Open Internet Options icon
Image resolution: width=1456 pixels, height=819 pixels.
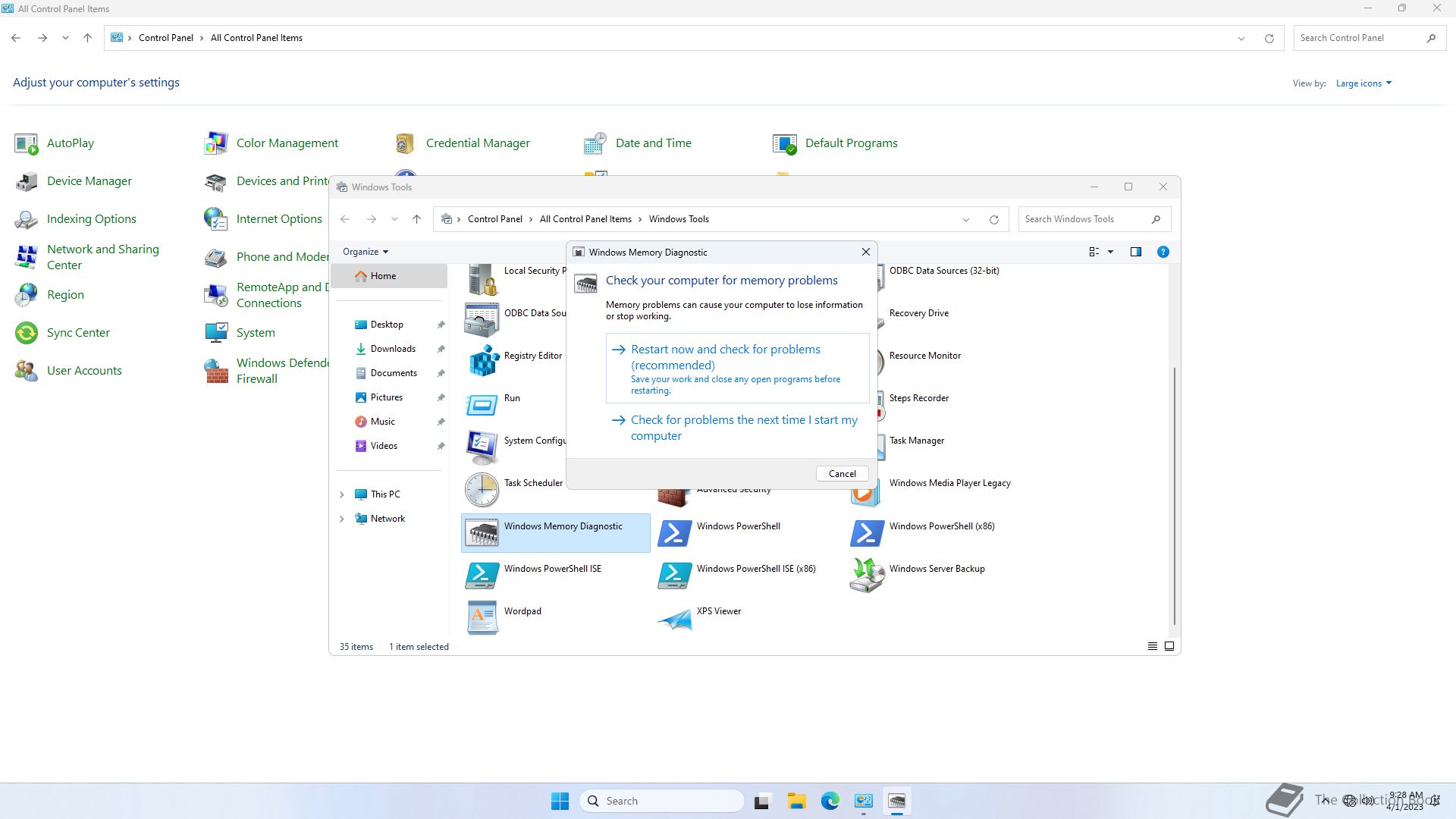(x=216, y=219)
